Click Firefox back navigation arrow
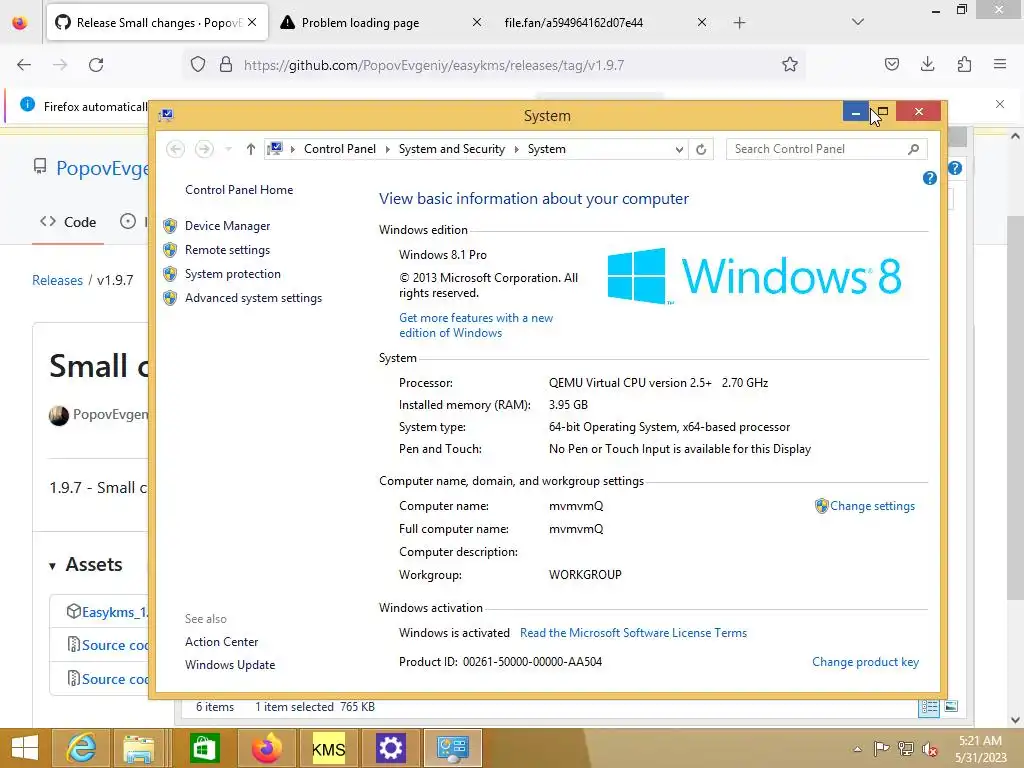The image size is (1024, 768). tap(24, 65)
